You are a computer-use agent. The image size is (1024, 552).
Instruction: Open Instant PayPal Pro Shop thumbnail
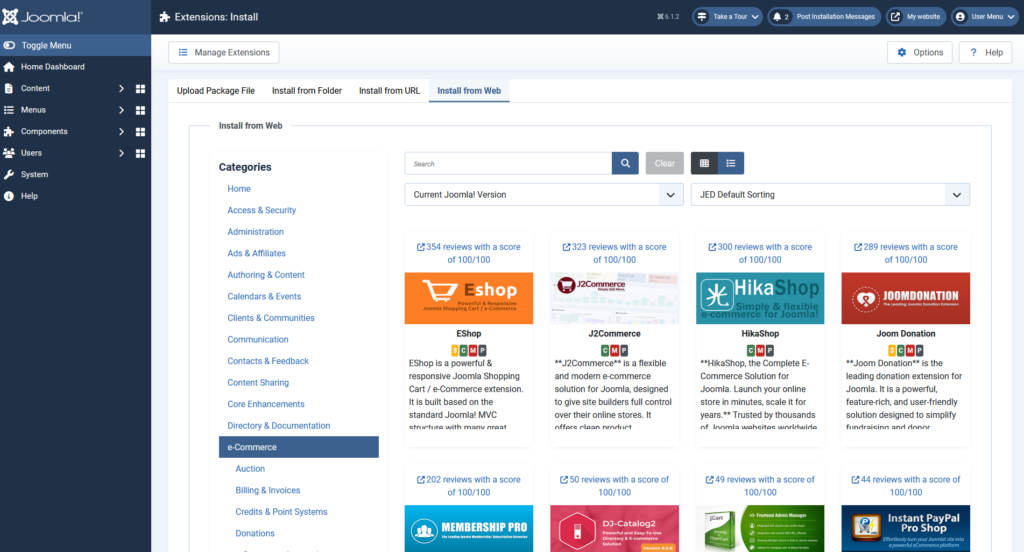[x=906, y=528]
